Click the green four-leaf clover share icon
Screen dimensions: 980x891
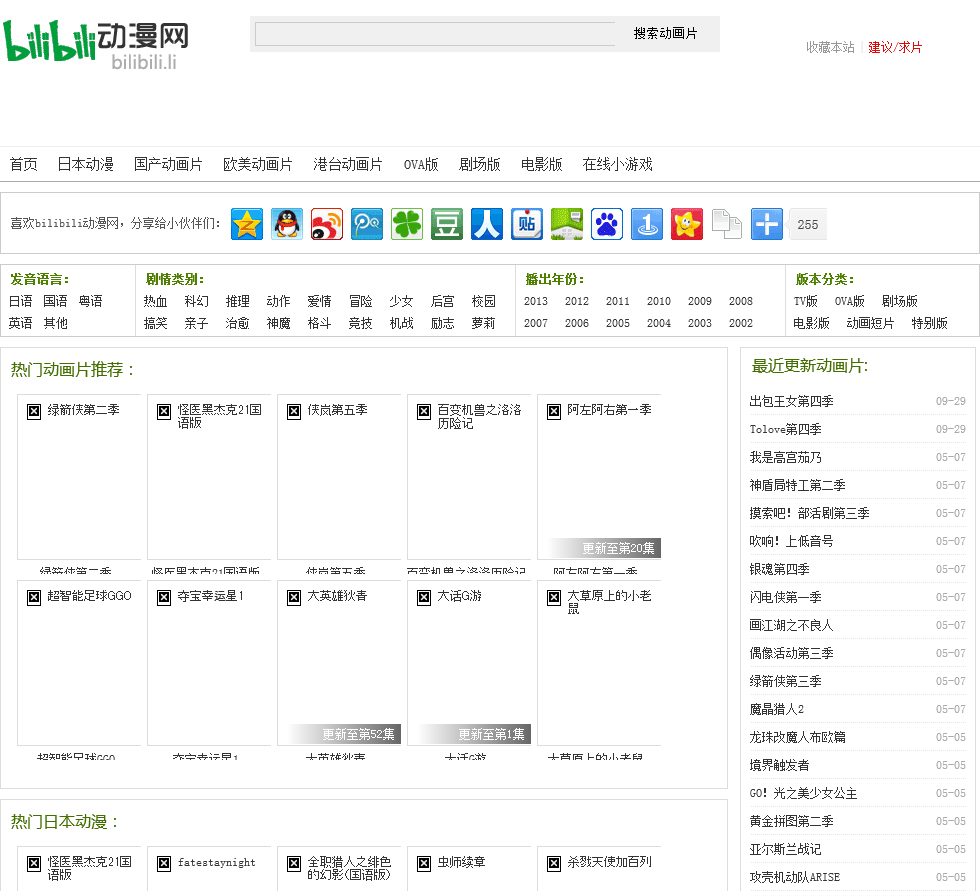pyautogui.click(x=407, y=224)
